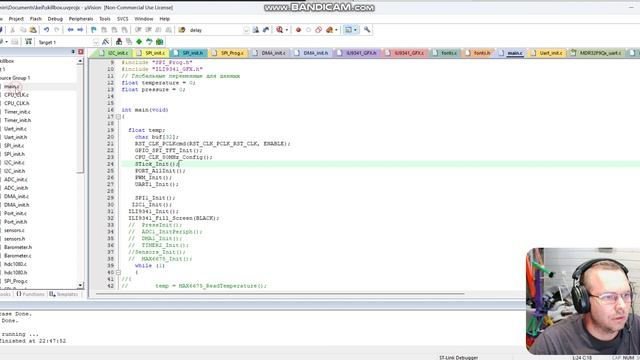Select hdc1080.c in the project tree
This screenshot has height=360, width=640.
[x=16, y=264]
